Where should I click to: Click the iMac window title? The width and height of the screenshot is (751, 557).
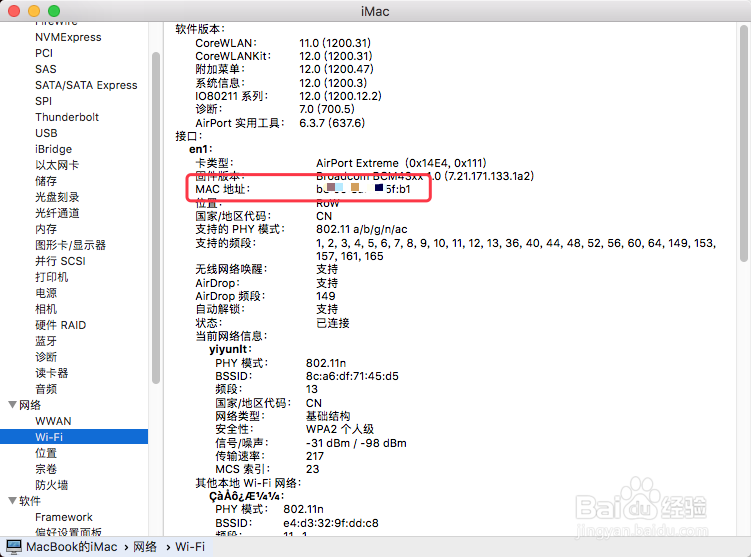pos(375,11)
